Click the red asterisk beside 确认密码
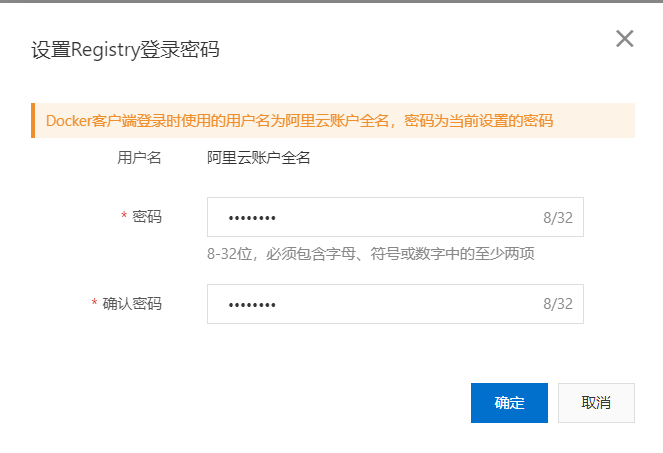 click(95, 304)
